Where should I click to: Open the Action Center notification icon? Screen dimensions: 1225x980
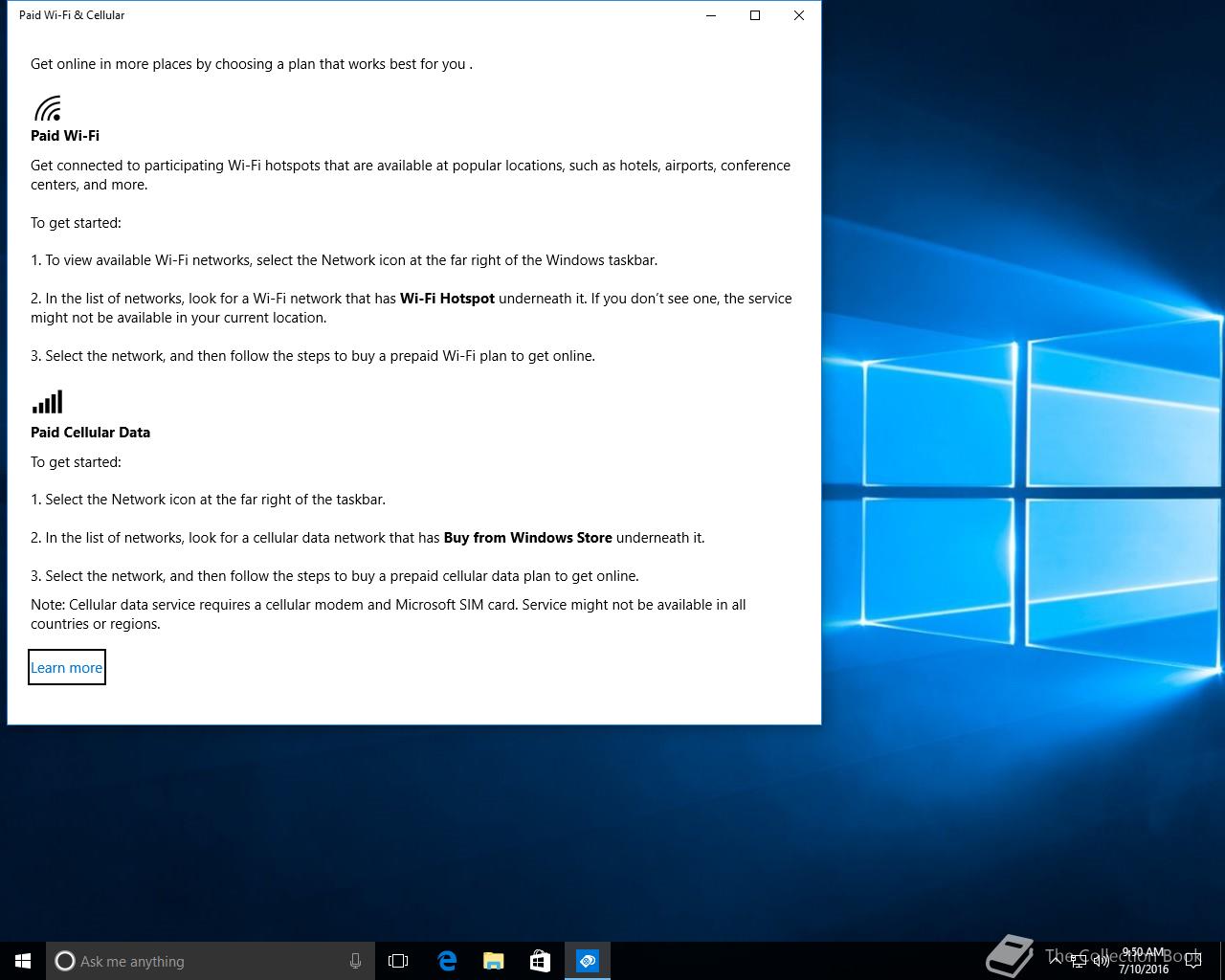[x=1193, y=961]
